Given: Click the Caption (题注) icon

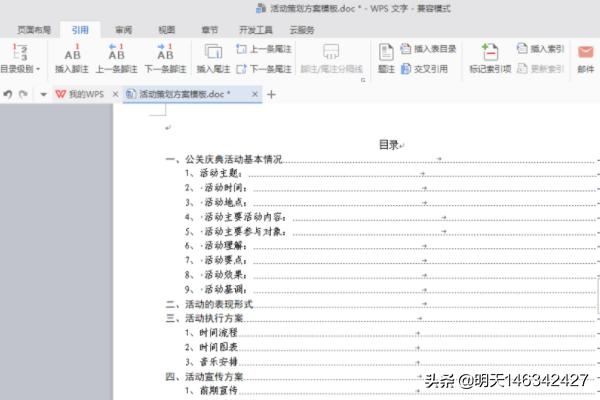Looking at the screenshot, I should 387,57.
